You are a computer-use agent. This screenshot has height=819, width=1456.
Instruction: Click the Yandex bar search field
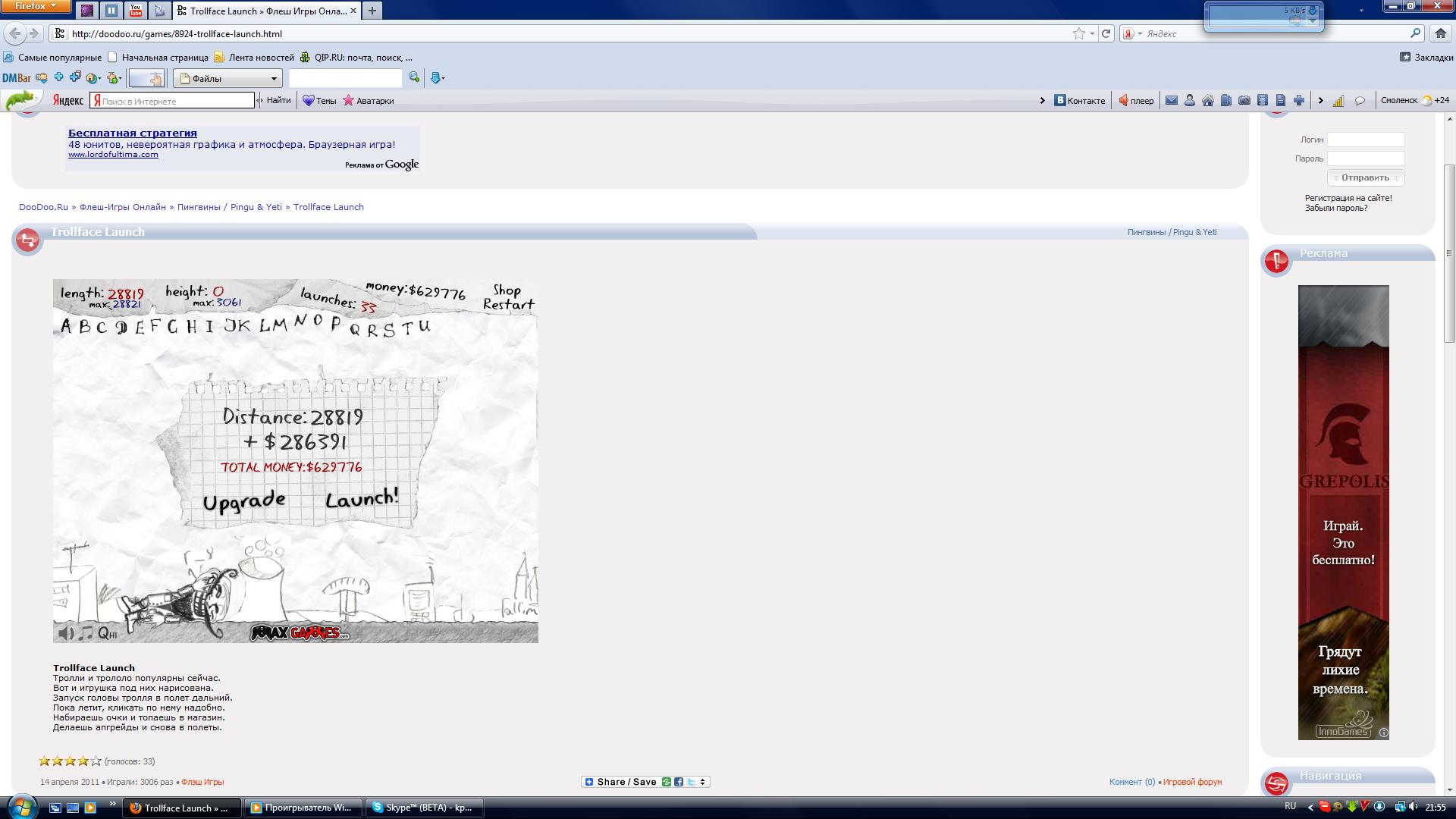click(172, 100)
